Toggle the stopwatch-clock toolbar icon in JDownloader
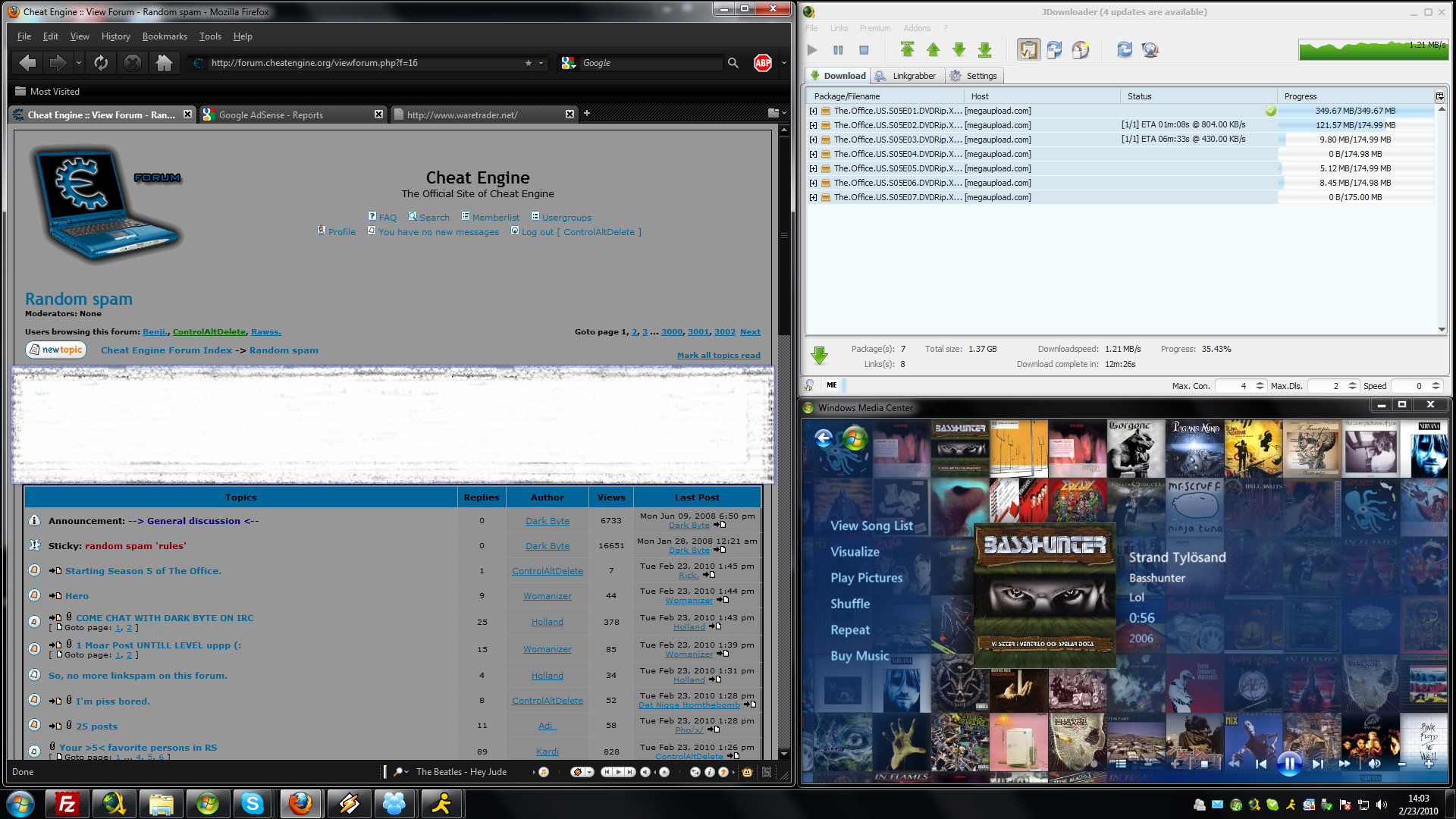The height and width of the screenshot is (819, 1456). (x=1080, y=50)
